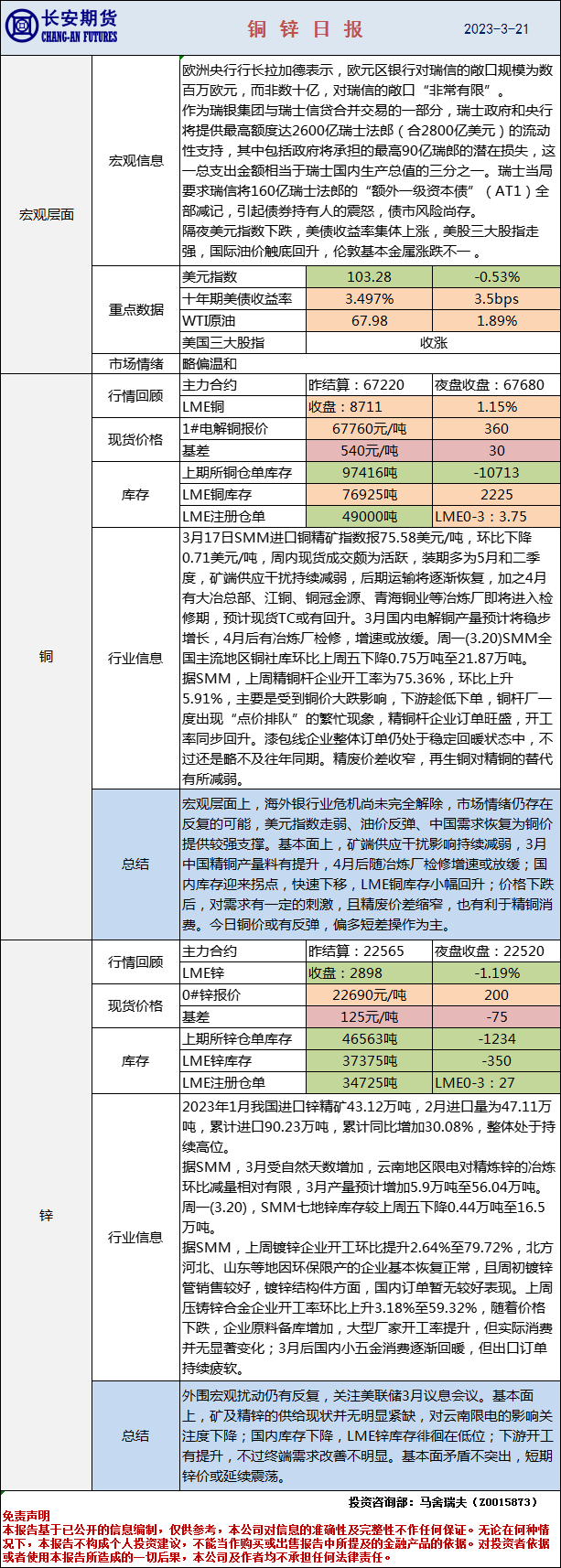Click the 锌 section header cell
This screenshot has height=1568, width=561.
pyautogui.click(x=46, y=1216)
